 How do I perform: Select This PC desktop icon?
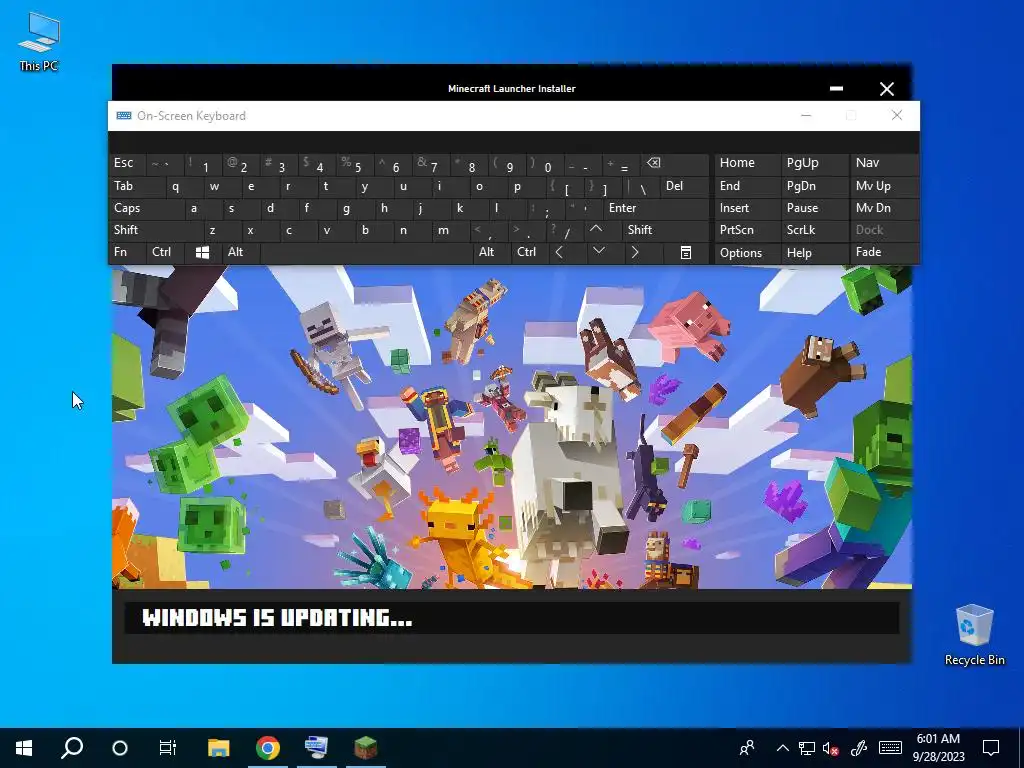39,42
